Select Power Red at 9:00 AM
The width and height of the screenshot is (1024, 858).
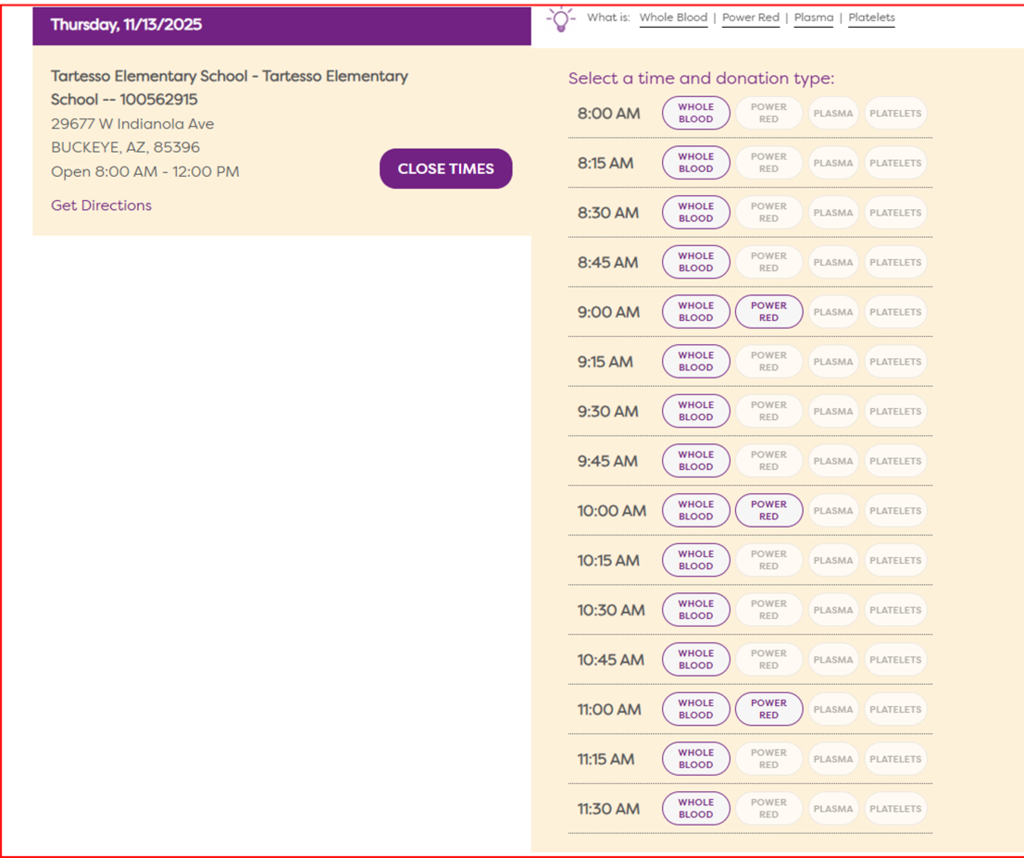[768, 312]
